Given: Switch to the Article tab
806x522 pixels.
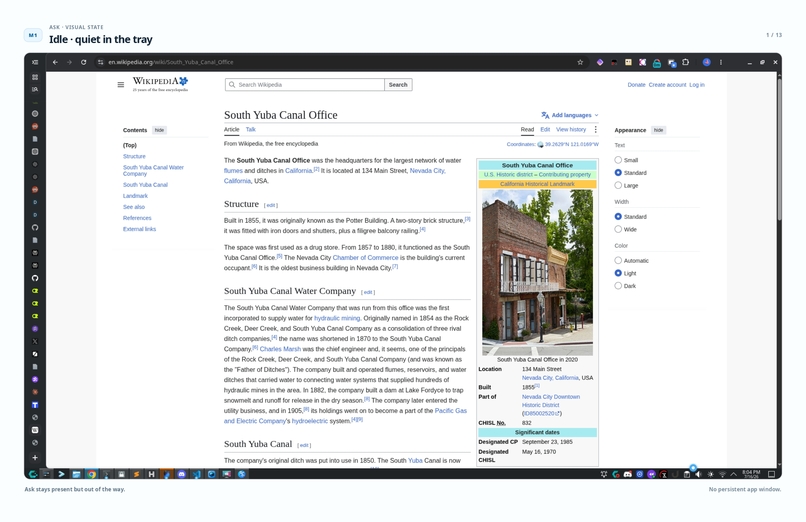Looking at the screenshot, I should 231,129.
